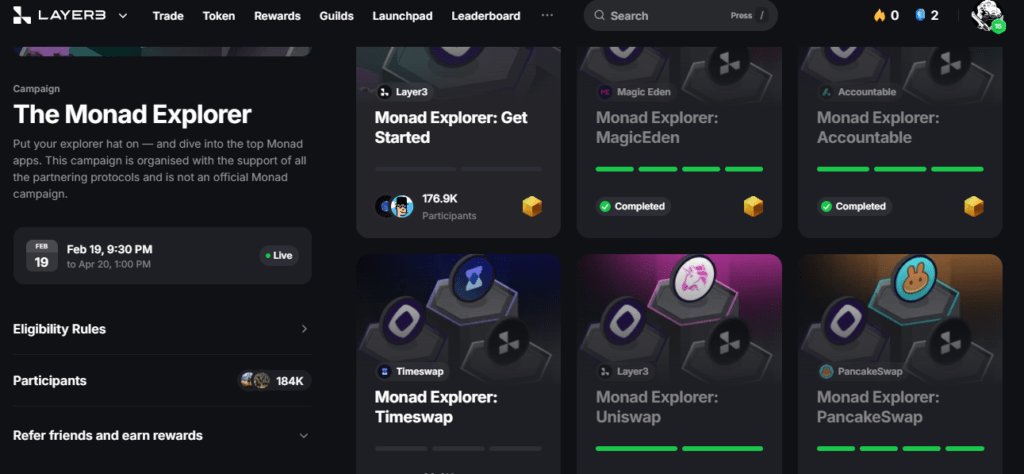Image resolution: width=1024 pixels, height=474 pixels.
Task: Open Monad Explorer: Timeswap quest
Action: (435, 407)
